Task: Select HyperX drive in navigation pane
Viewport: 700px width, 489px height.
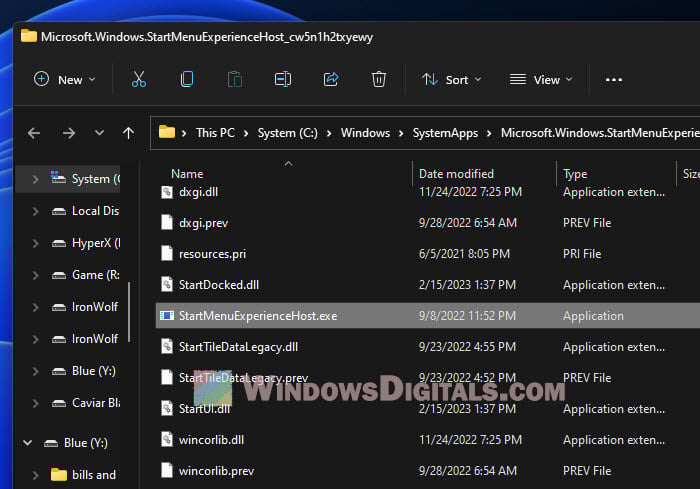Action: 96,243
